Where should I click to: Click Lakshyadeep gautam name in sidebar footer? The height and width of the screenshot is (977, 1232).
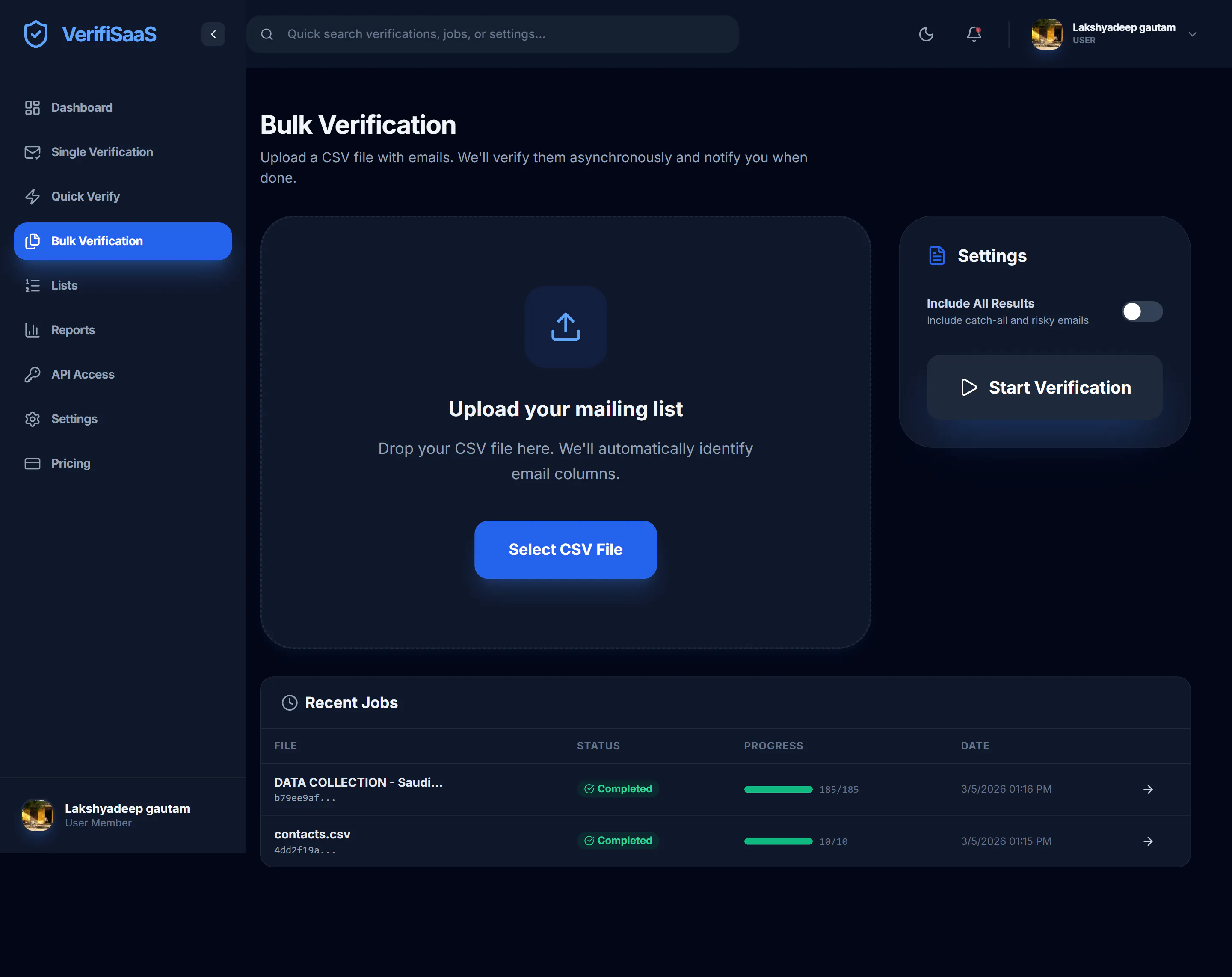[x=127, y=808]
